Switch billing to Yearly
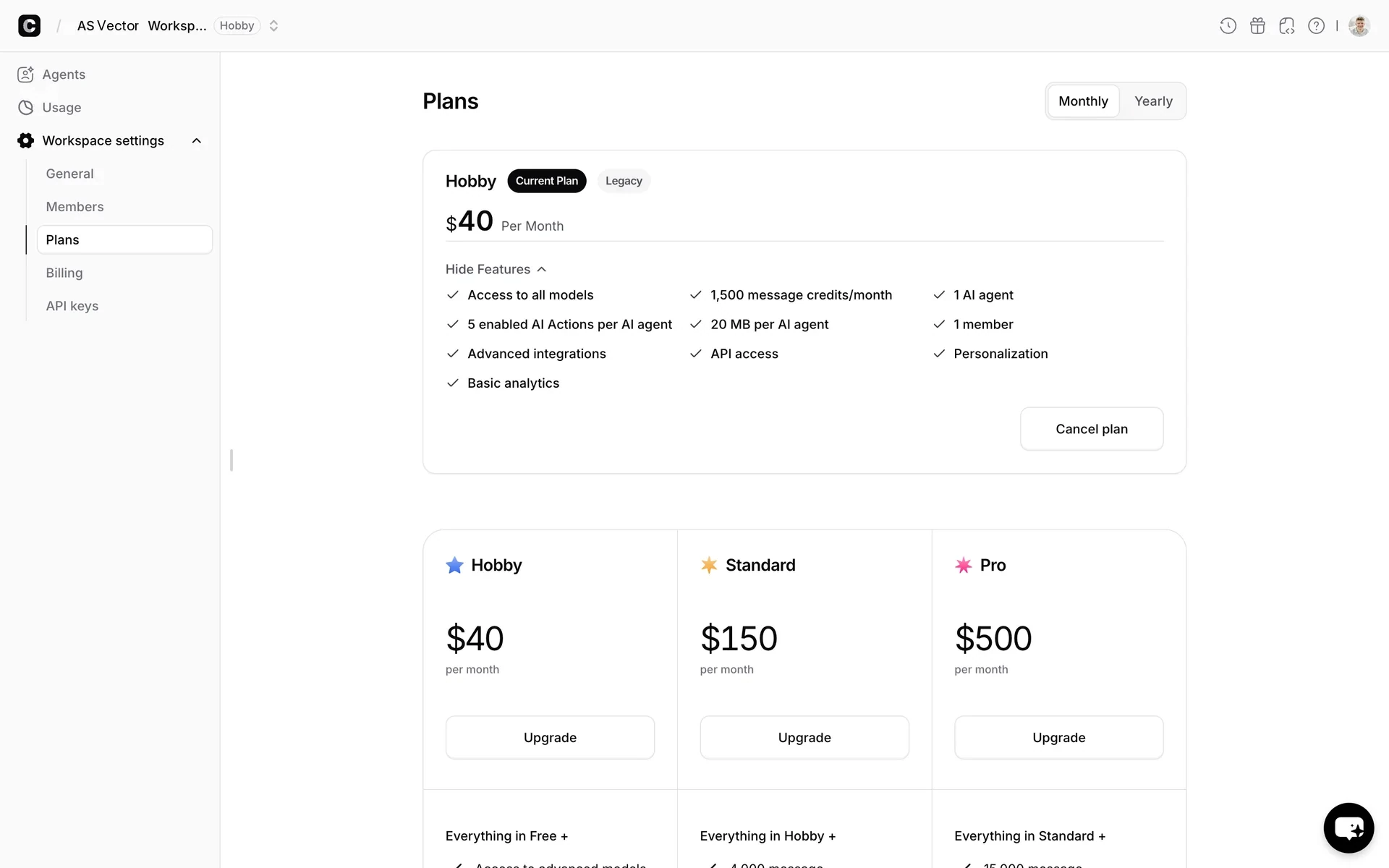 [x=1153, y=101]
